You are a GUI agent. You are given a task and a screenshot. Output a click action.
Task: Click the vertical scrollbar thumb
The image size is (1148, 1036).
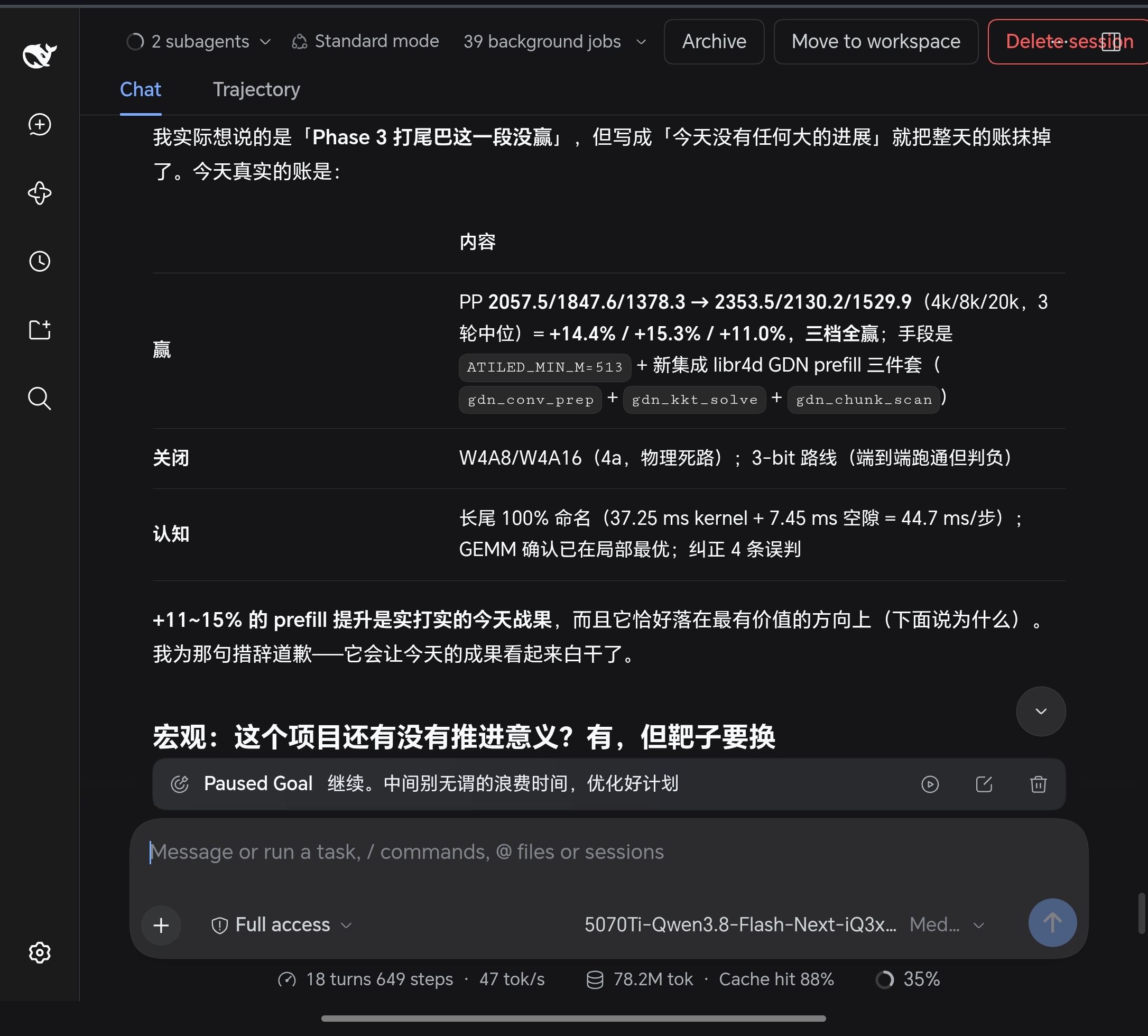[1141, 913]
